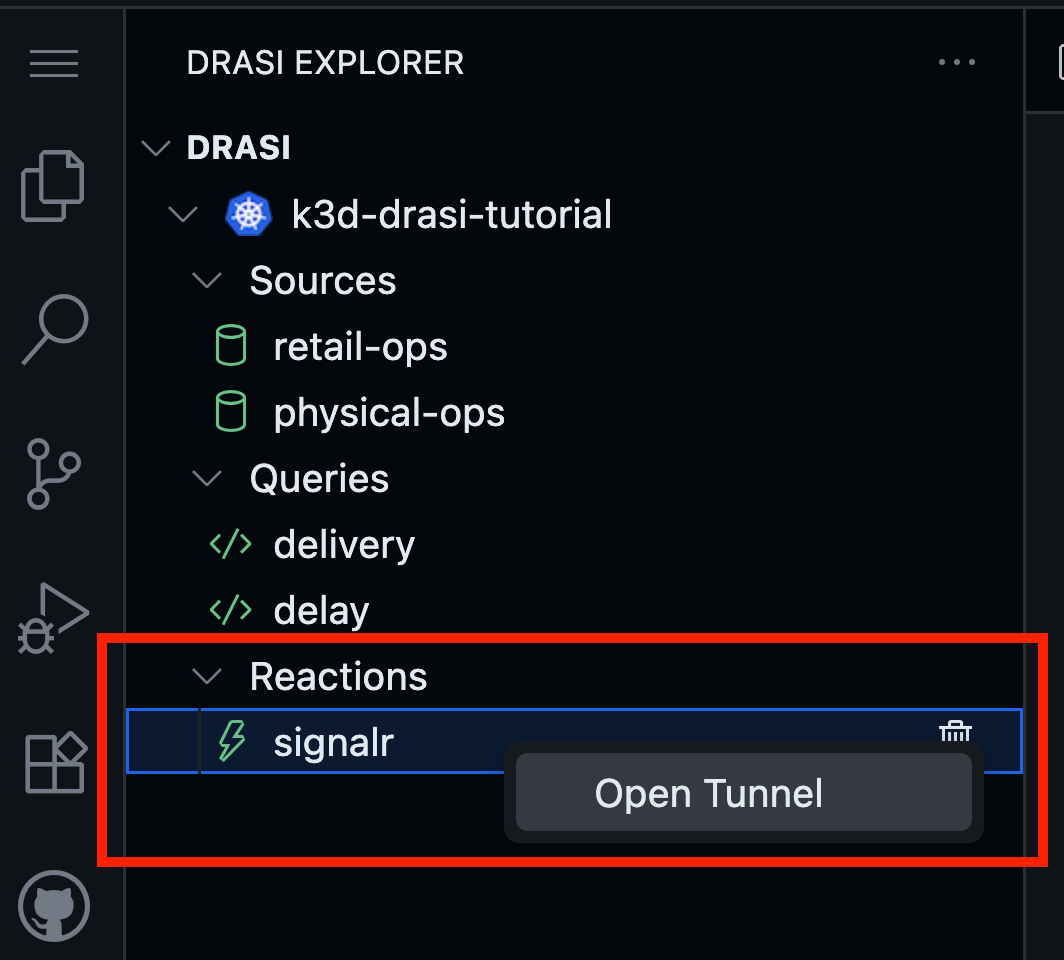Collapse the Queries group
Image resolution: width=1064 pixels, height=960 pixels.
click(207, 478)
